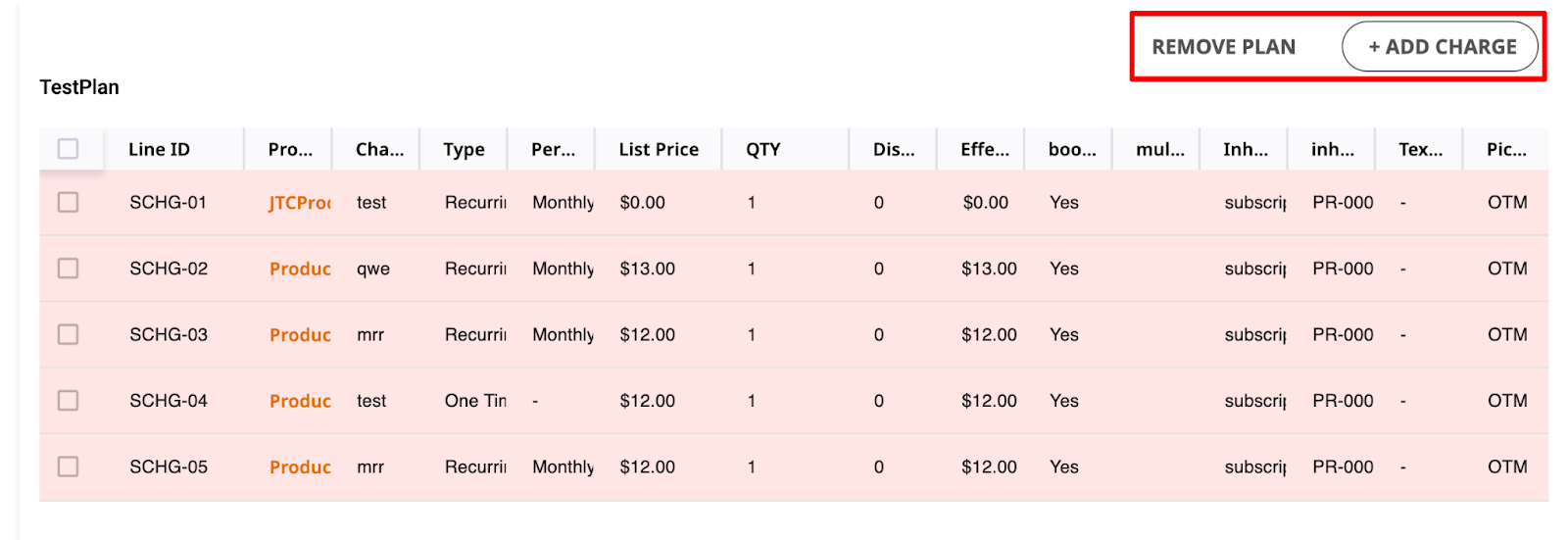
Task: Open the product link in SCHG-03 row
Action: pyautogui.click(x=300, y=335)
